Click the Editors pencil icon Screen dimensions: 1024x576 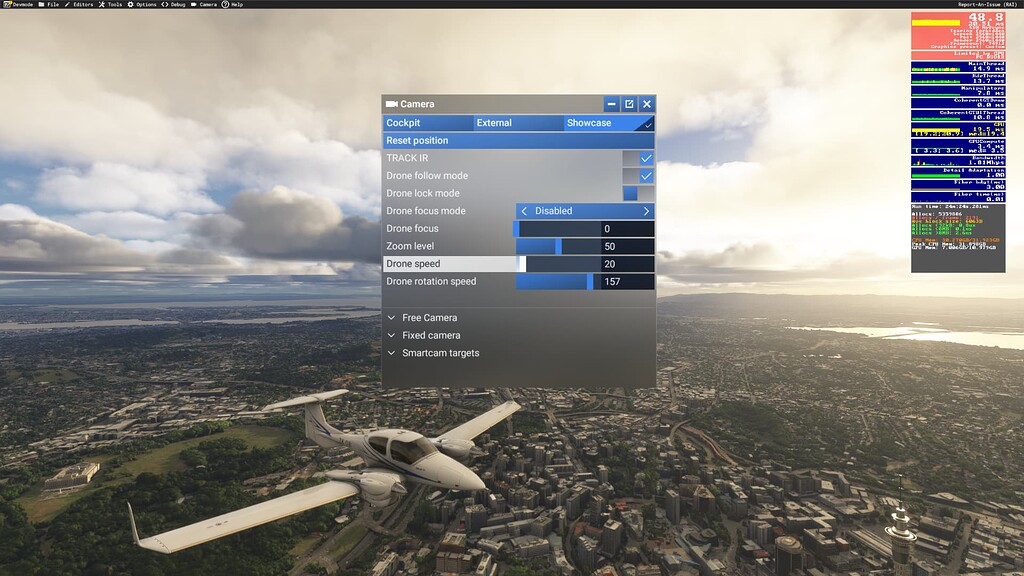[67, 4]
